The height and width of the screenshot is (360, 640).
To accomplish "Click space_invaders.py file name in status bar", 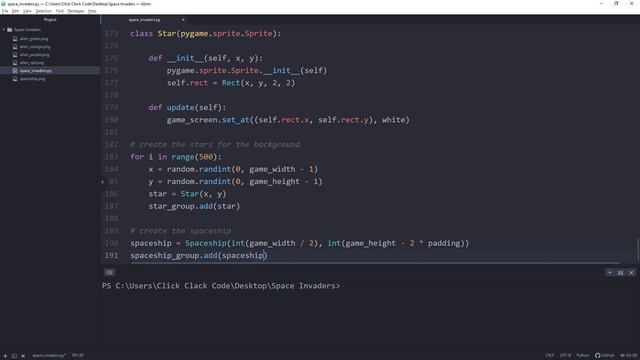I will click(x=49, y=356).
